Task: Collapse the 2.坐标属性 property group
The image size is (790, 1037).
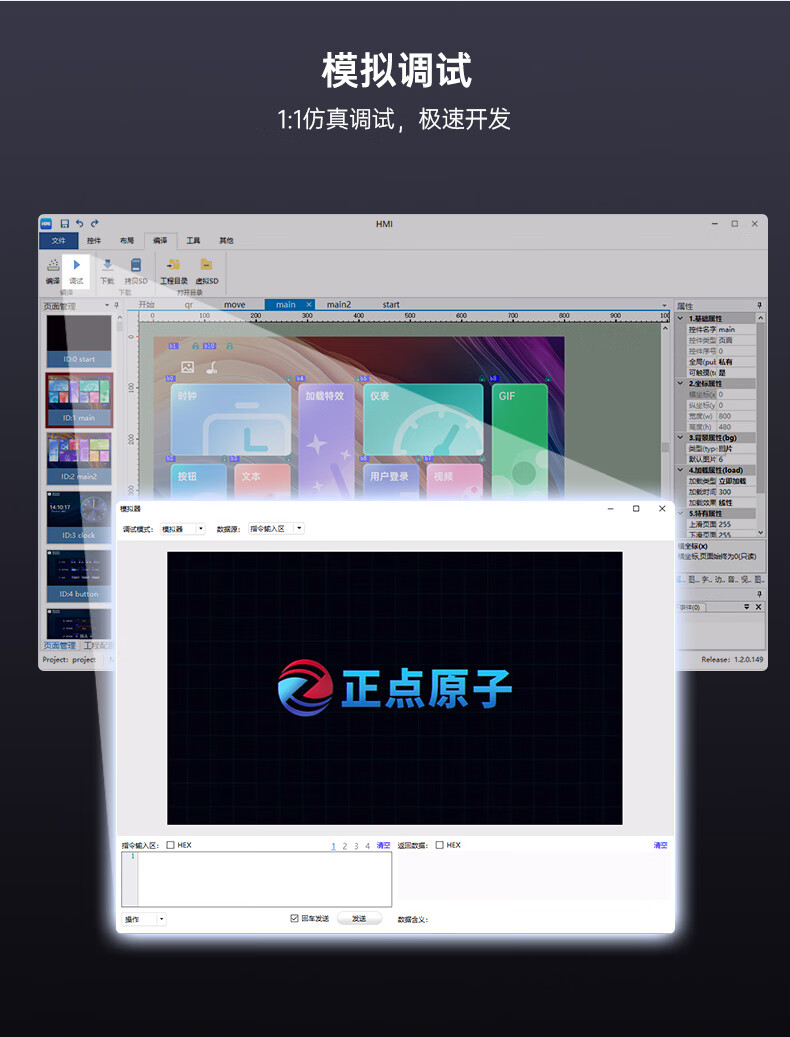Action: tap(680, 383)
